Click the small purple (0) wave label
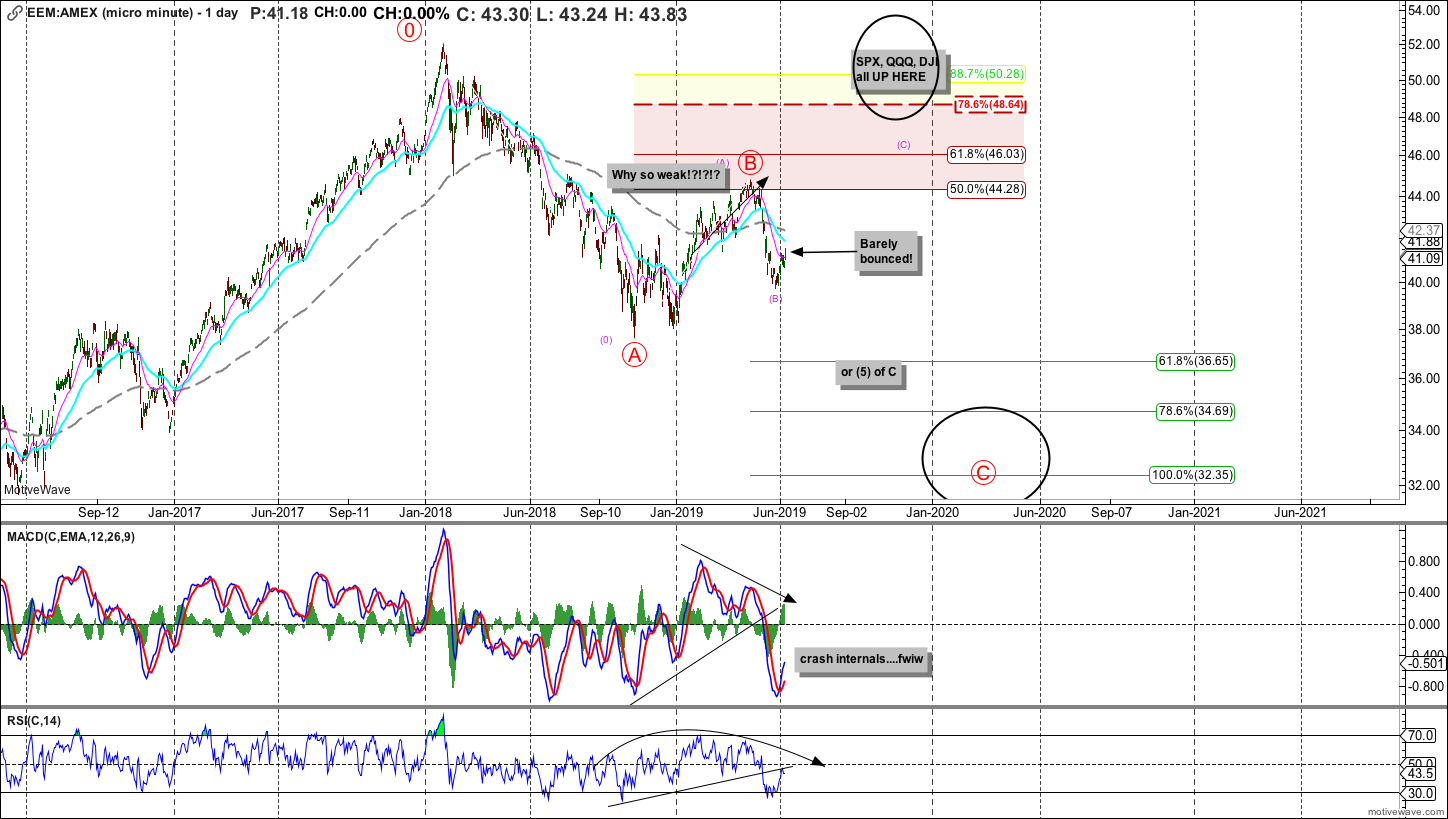The image size is (1448, 819). [x=606, y=340]
